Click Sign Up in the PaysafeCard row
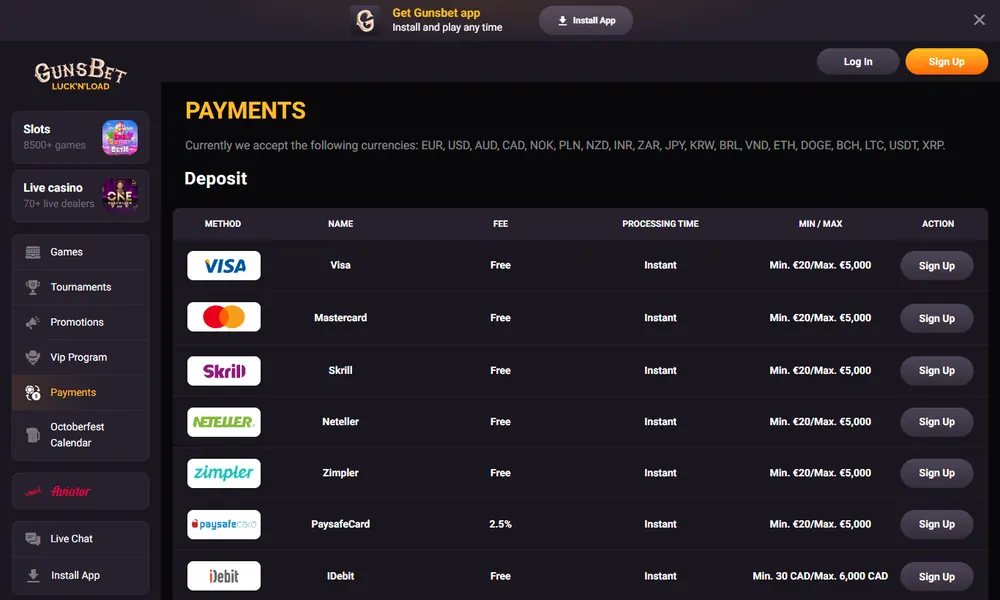The height and width of the screenshot is (600, 1000). coord(936,524)
